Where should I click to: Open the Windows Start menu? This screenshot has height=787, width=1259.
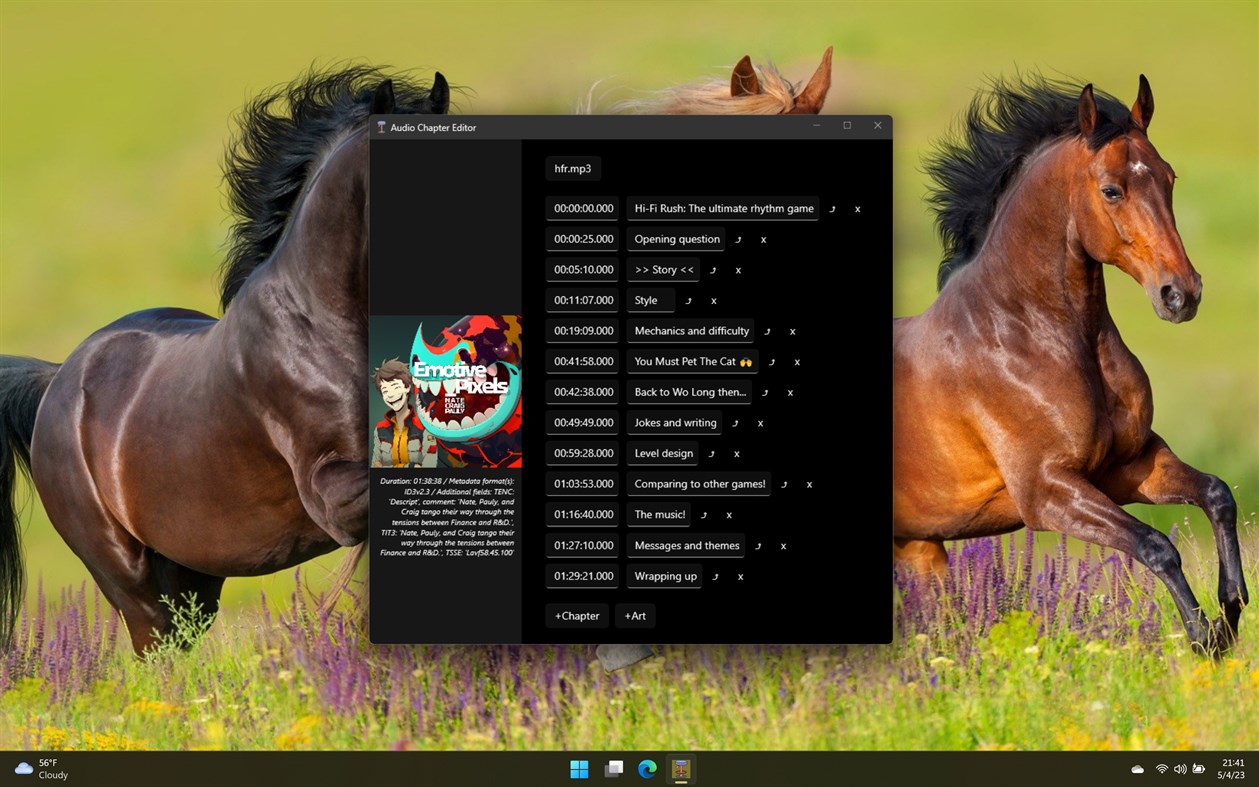579,769
